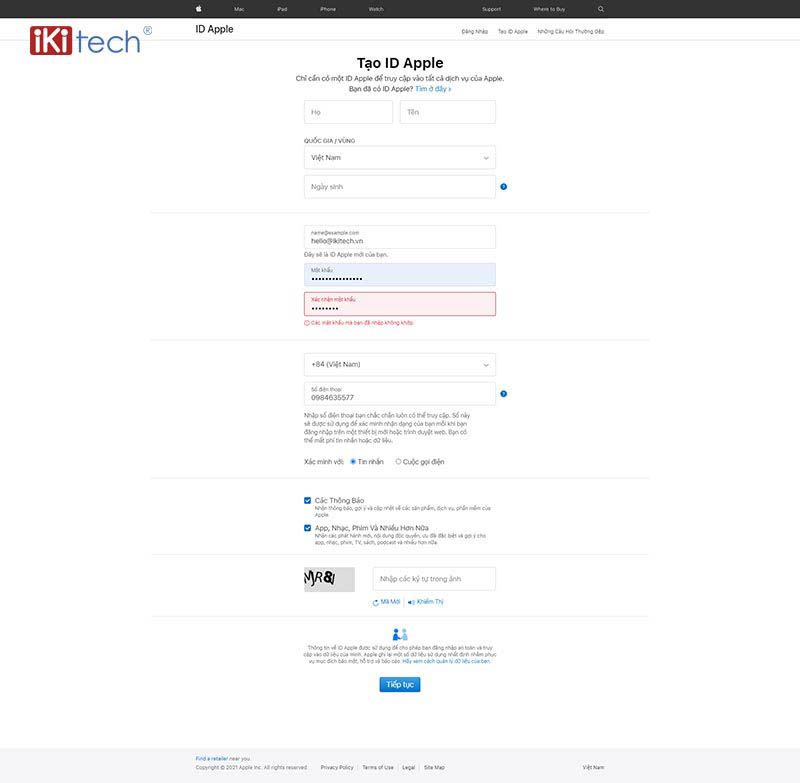Request a new code via Mã Mới

pos(386,602)
